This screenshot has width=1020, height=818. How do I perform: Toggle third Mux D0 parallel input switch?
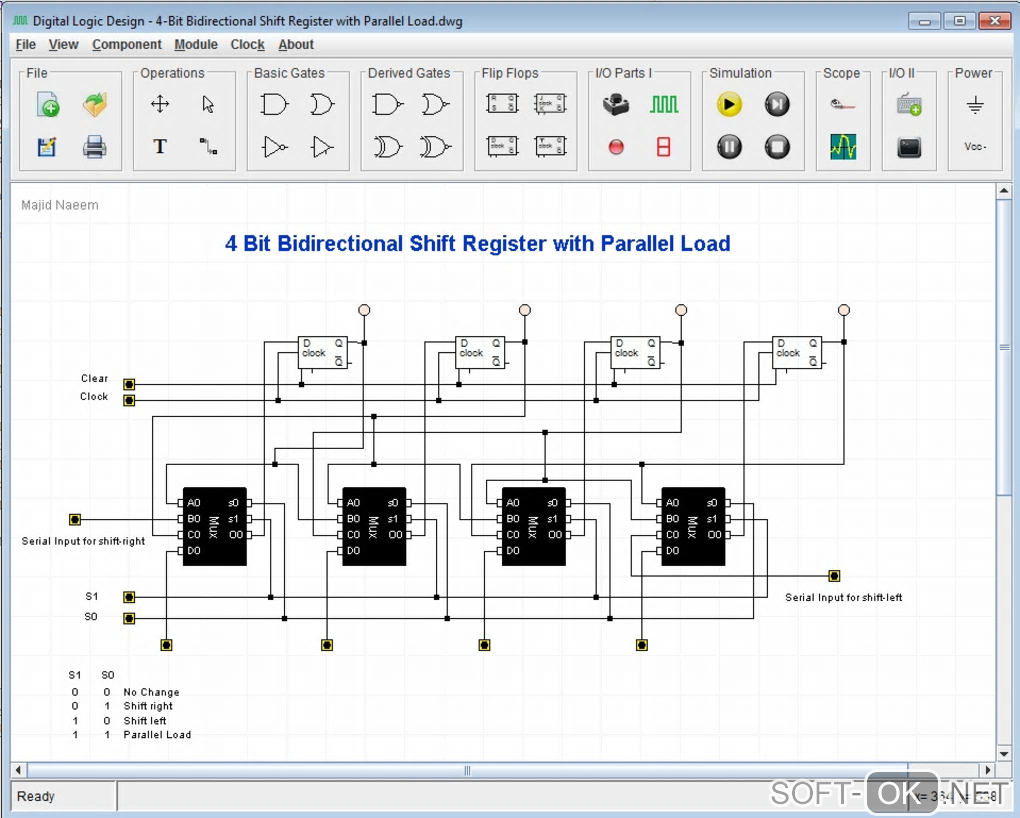pos(484,645)
